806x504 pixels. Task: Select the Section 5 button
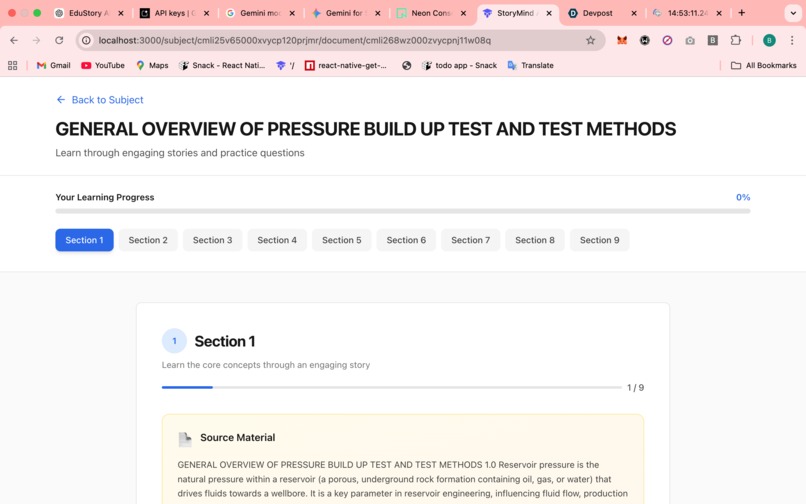[342, 240]
